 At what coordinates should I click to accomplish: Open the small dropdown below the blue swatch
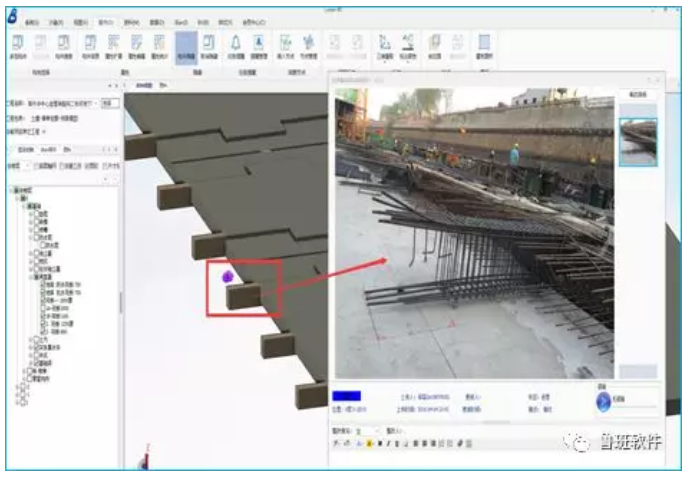point(367,431)
